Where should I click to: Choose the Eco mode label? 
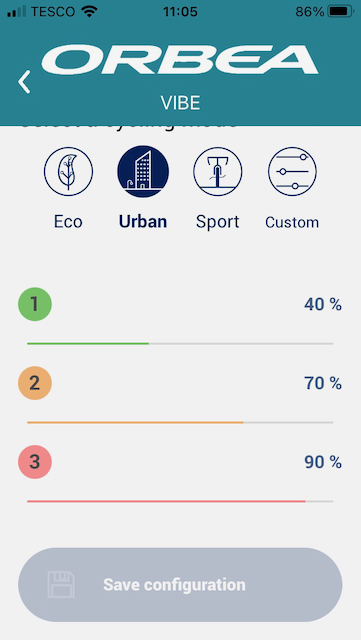68,222
